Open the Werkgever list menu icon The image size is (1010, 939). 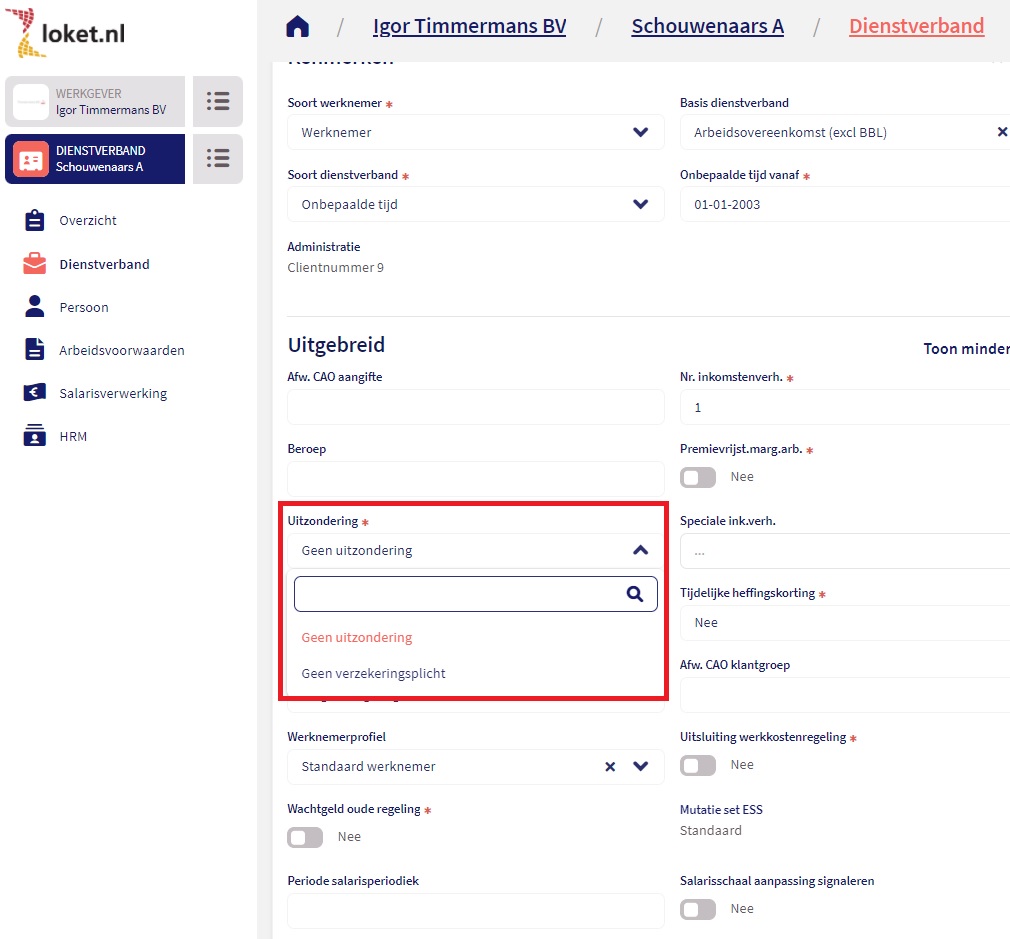coord(218,101)
